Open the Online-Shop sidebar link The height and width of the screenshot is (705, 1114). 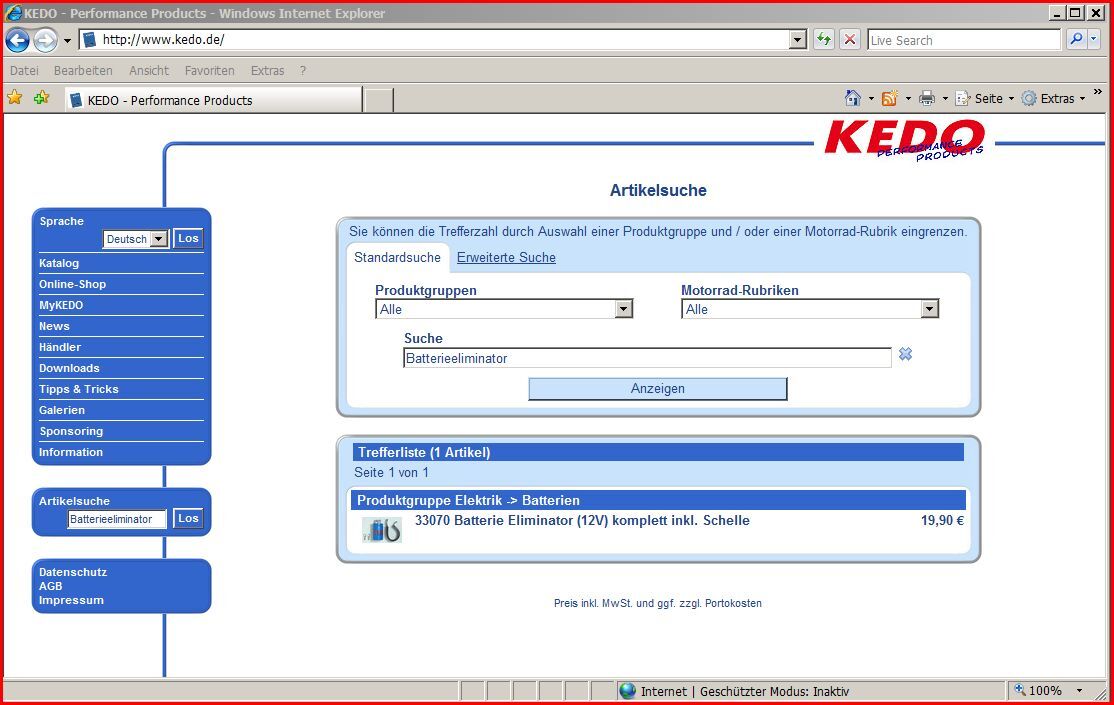point(72,284)
